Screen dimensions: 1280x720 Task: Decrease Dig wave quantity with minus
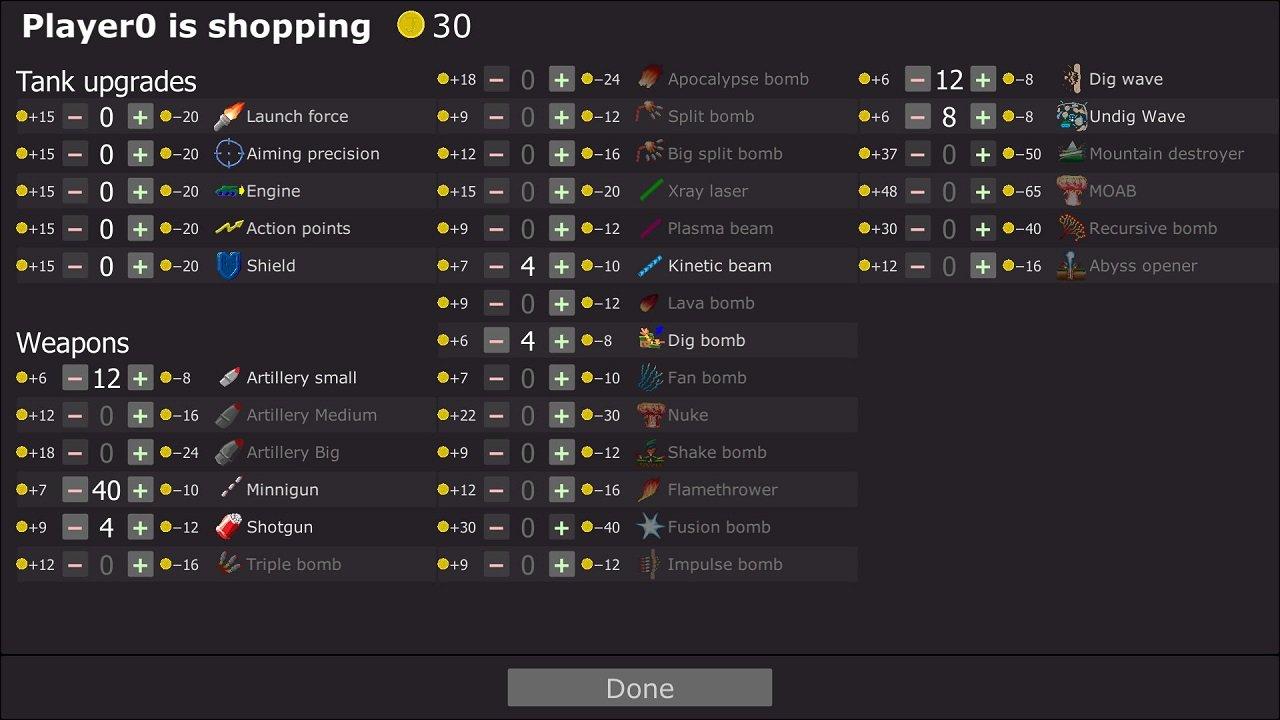point(918,79)
